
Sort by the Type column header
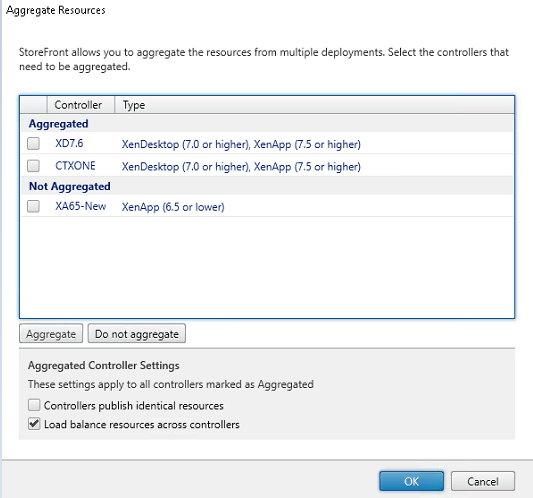(314, 105)
